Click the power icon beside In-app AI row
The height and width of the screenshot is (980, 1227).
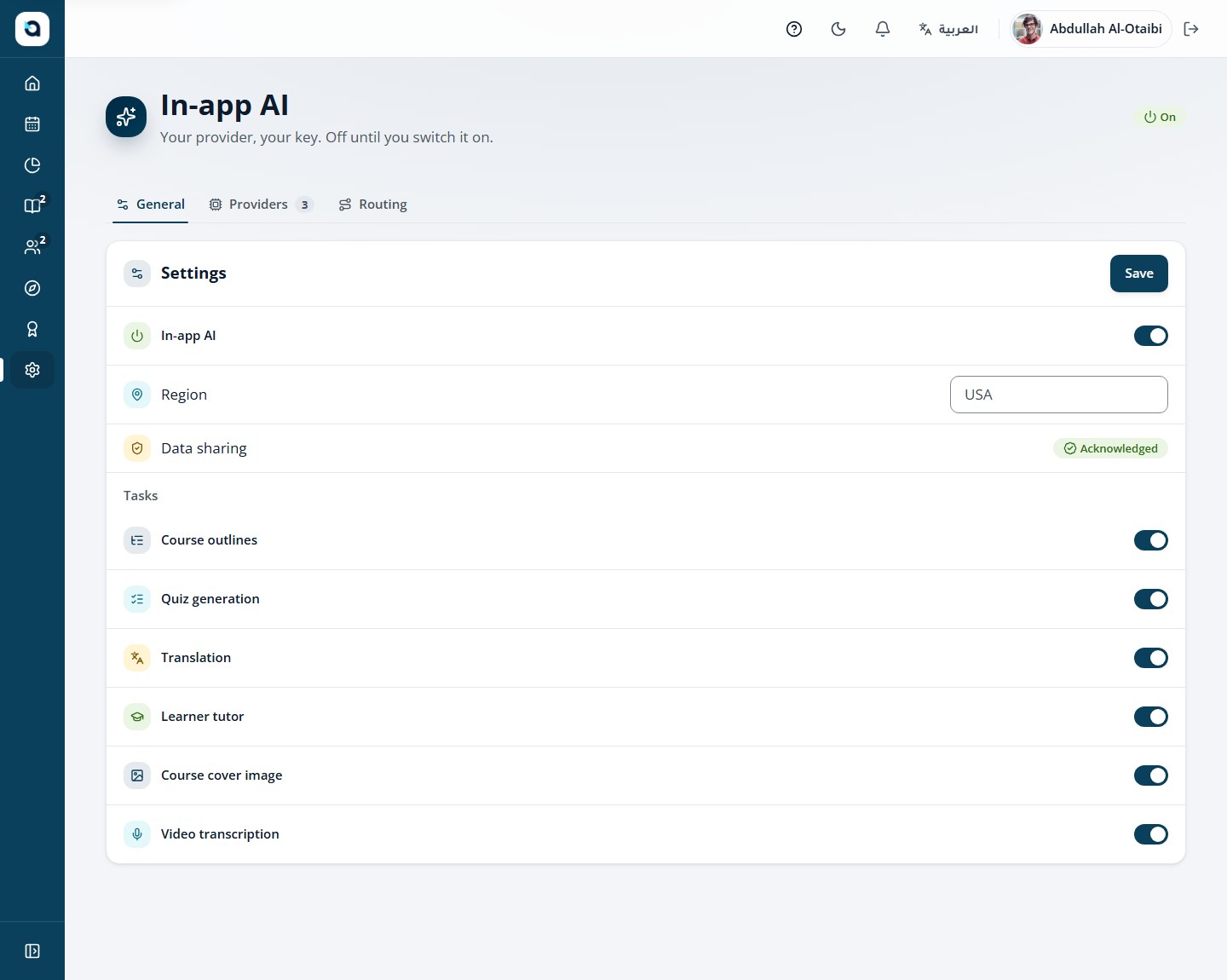[x=137, y=336]
